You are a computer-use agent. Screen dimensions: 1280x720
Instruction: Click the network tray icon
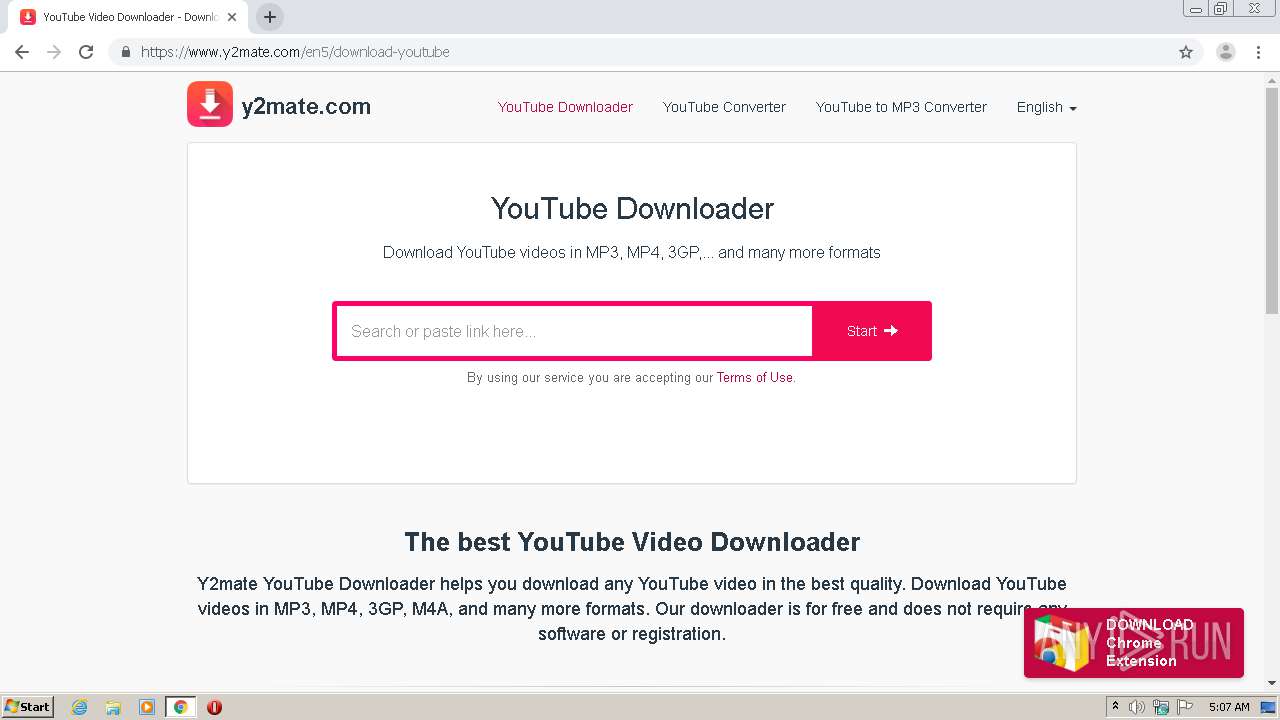pos(1161,707)
